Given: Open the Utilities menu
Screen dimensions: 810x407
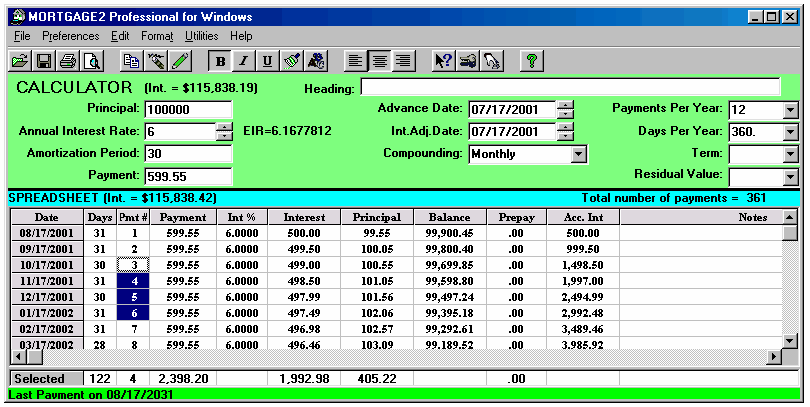Looking at the screenshot, I should pyautogui.click(x=201, y=36).
